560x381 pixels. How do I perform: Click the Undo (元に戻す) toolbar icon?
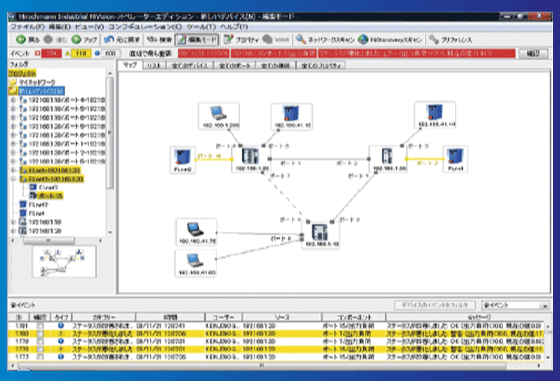[x=109, y=39]
